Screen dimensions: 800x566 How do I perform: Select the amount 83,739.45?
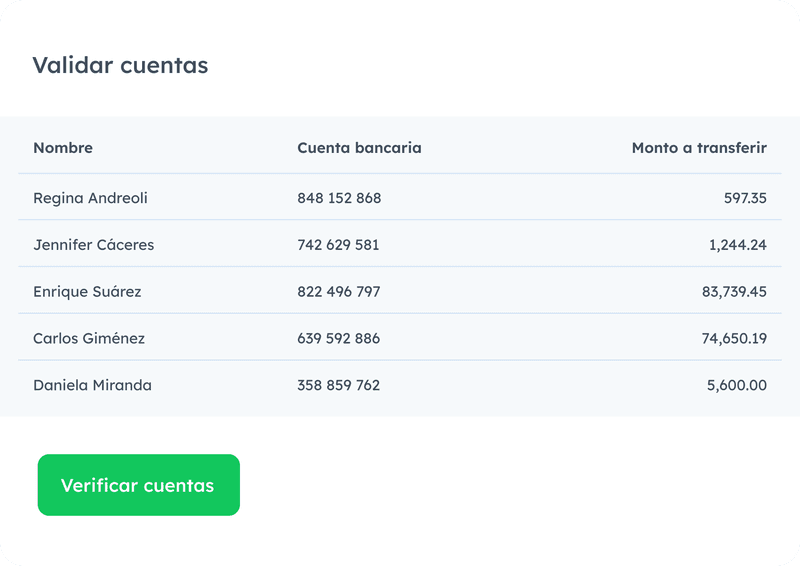[x=734, y=292]
